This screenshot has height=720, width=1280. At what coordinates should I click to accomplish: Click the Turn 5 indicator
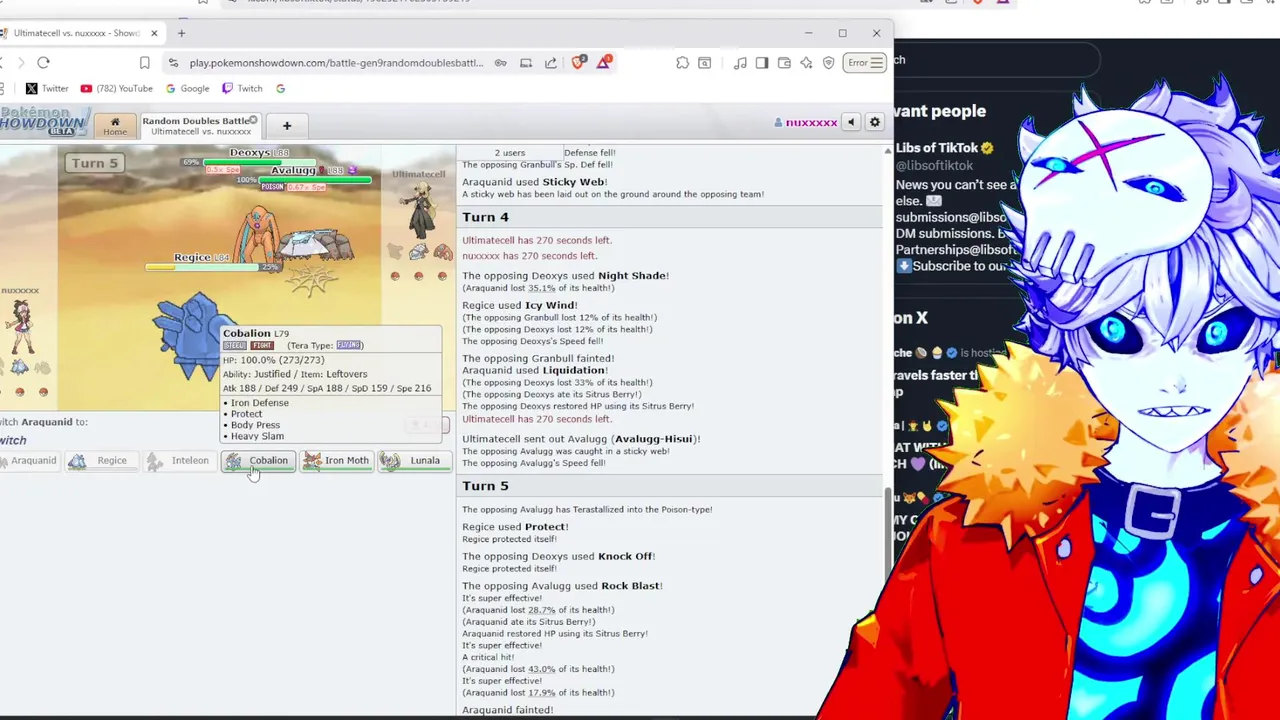pos(93,163)
